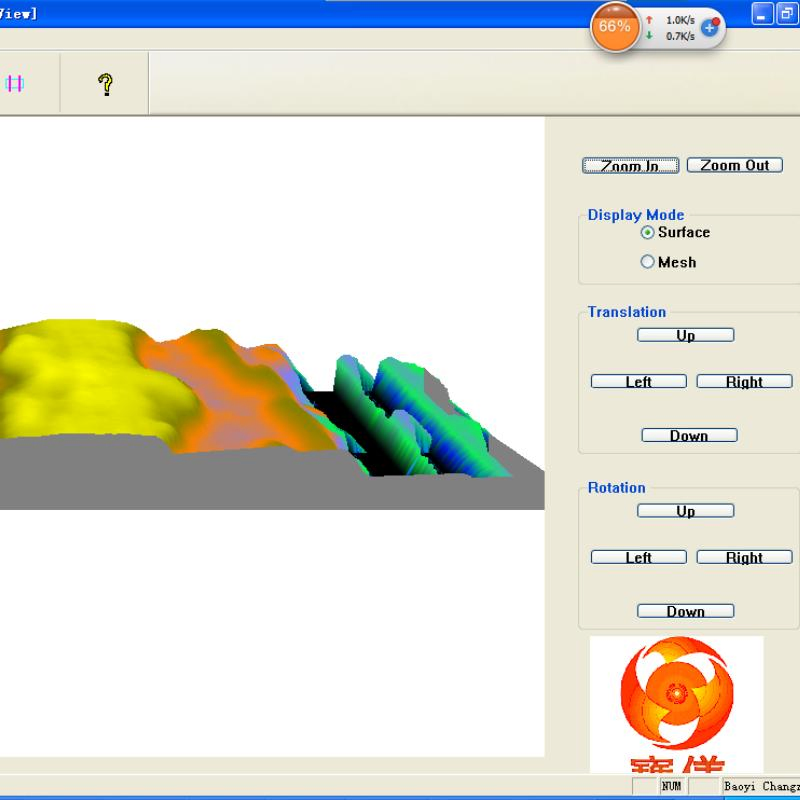
Task: Minimize the application window
Action: tap(762, 14)
